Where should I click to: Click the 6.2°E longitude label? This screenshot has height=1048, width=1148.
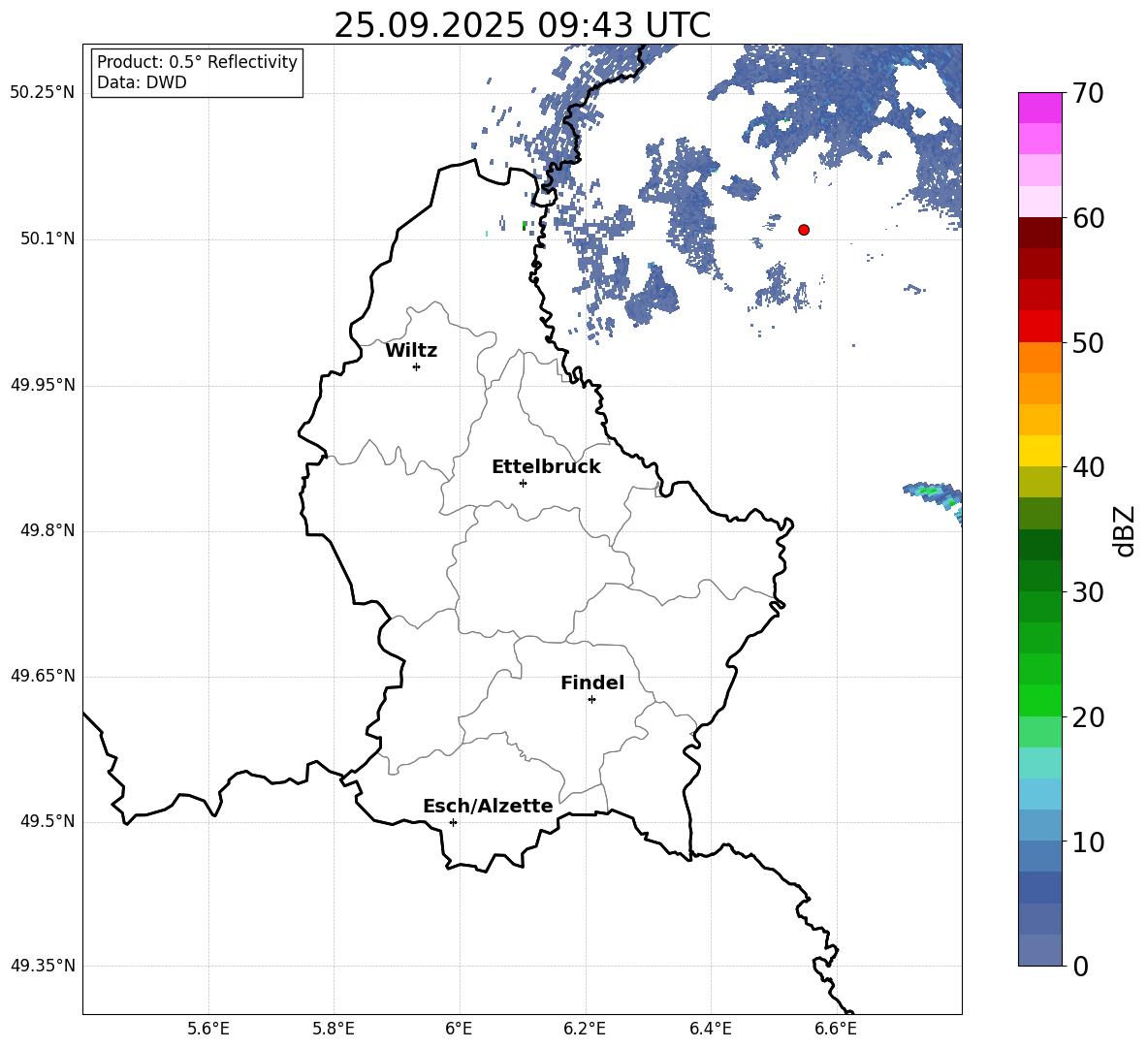pyautogui.click(x=585, y=1029)
